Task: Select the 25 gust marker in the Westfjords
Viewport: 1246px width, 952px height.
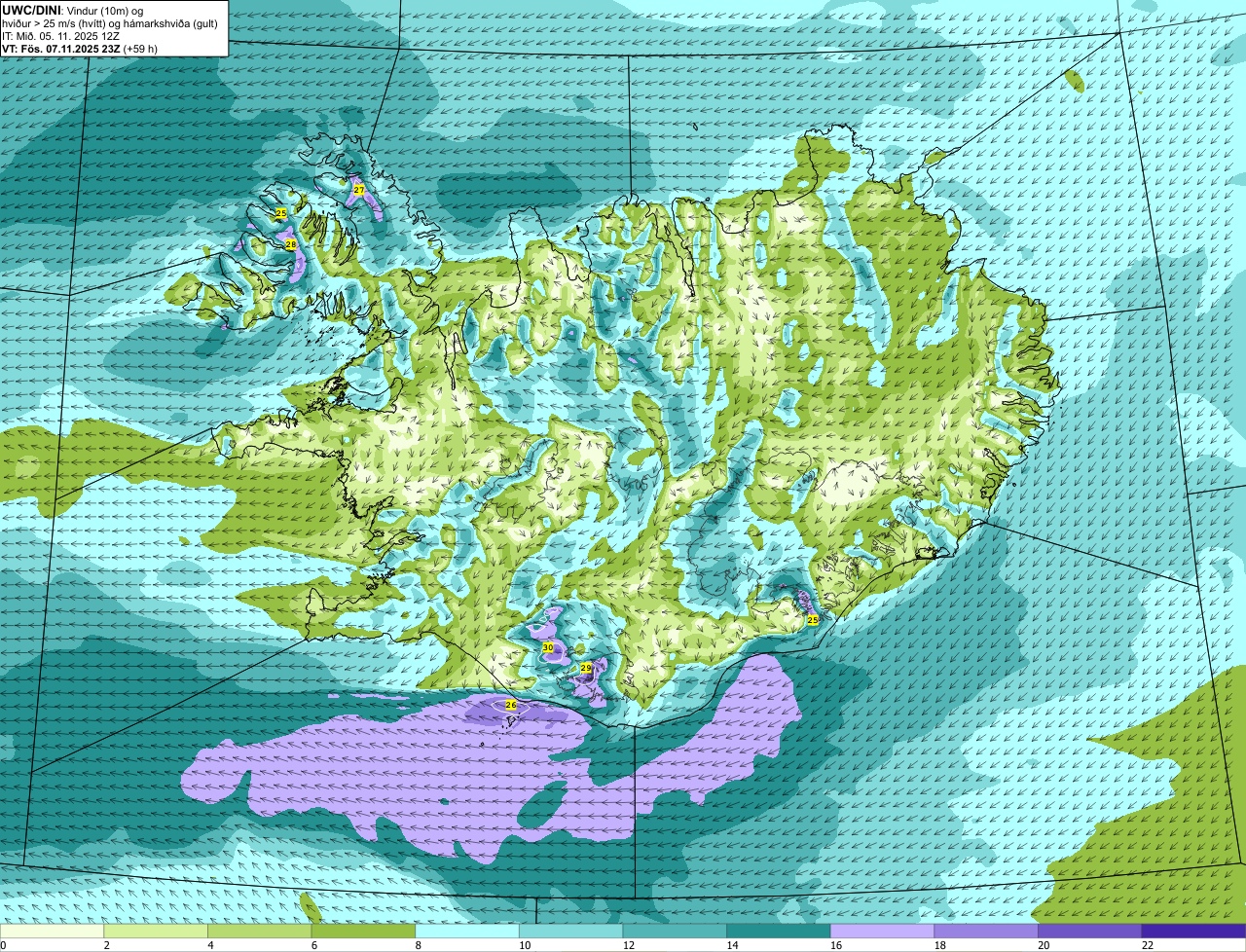Action: tap(280, 212)
